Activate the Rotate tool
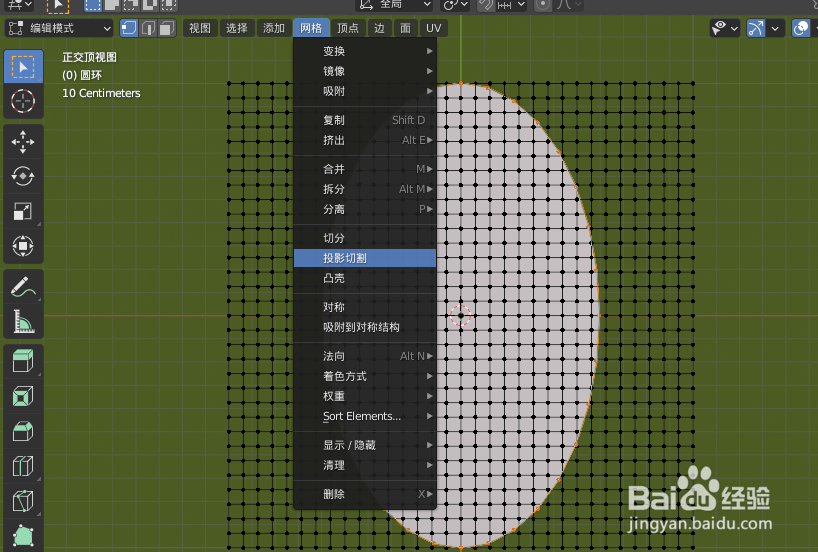Viewport: 818px width, 552px height. 23,176
